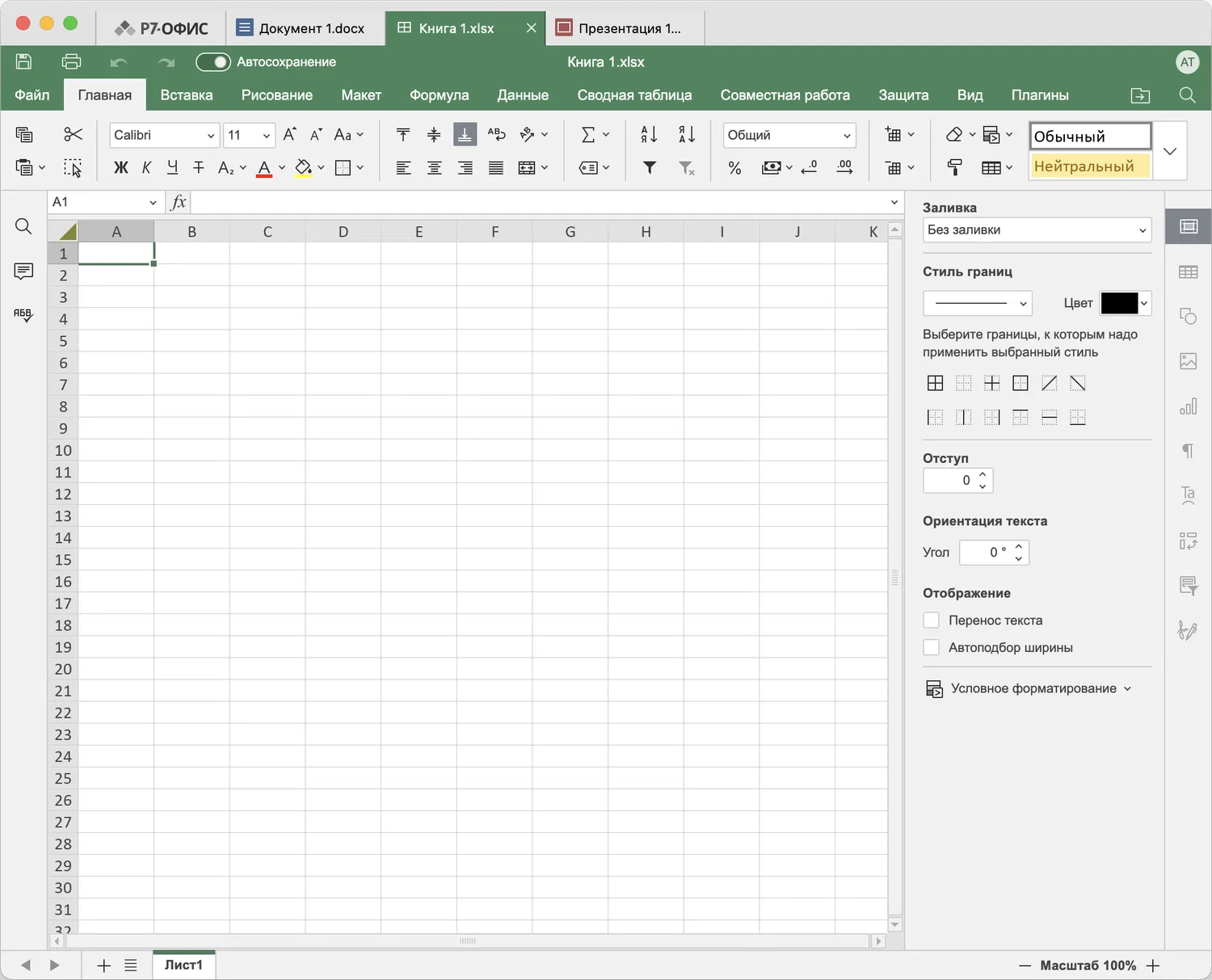
Task: Apply bold with the Ж button
Action: pyautogui.click(x=120, y=167)
